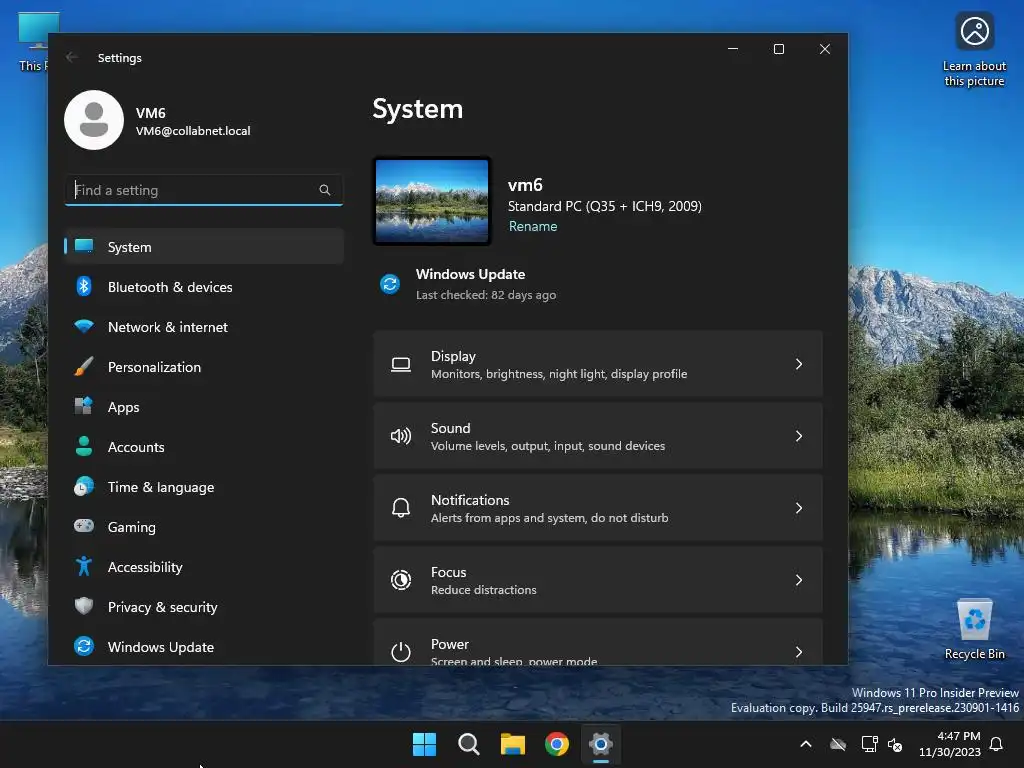1024x768 pixels.
Task: Open Network & internet settings
Action: (204, 327)
